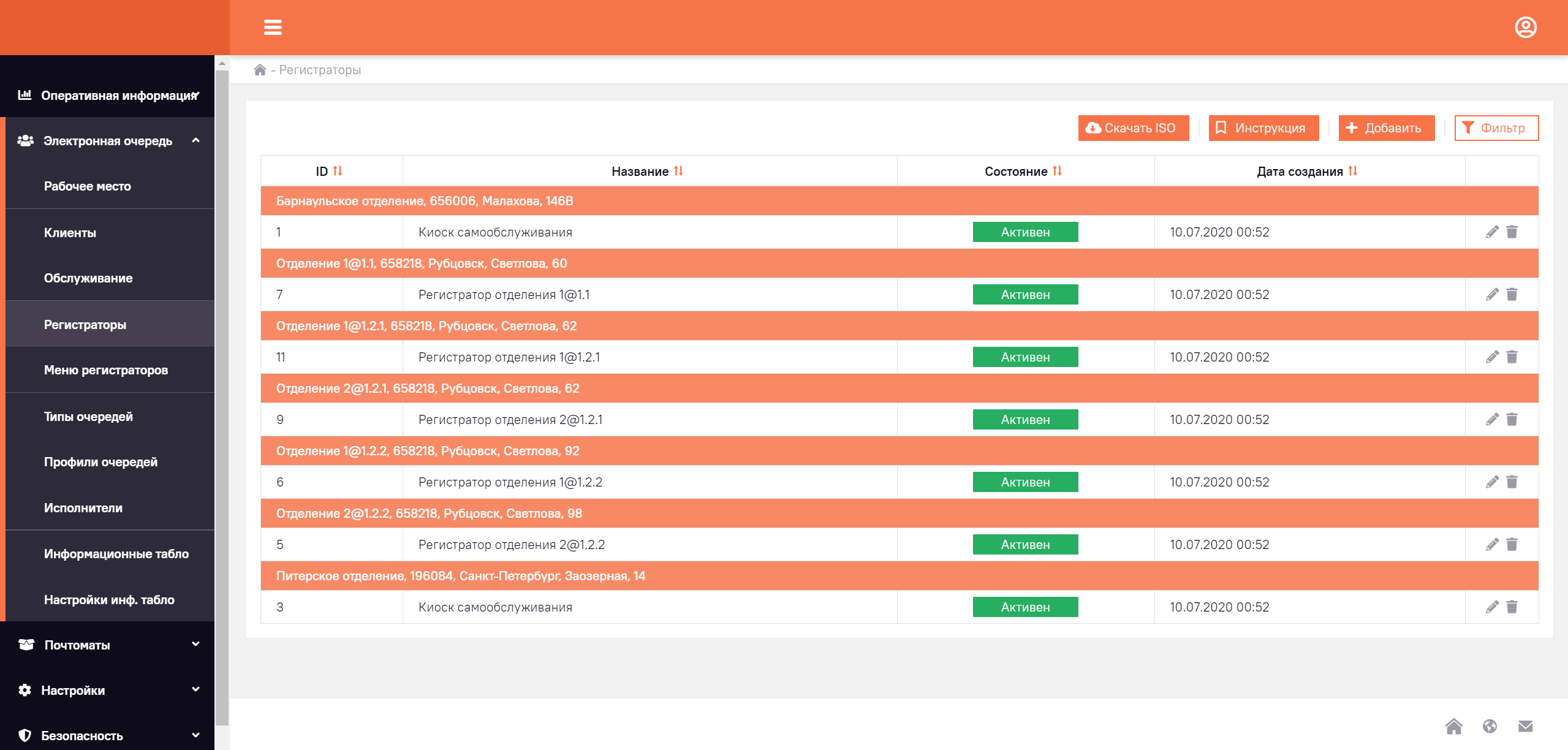This screenshot has width=1568, height=750.
Task: Click Активен status of row 11
Action: click(1025, 357)
